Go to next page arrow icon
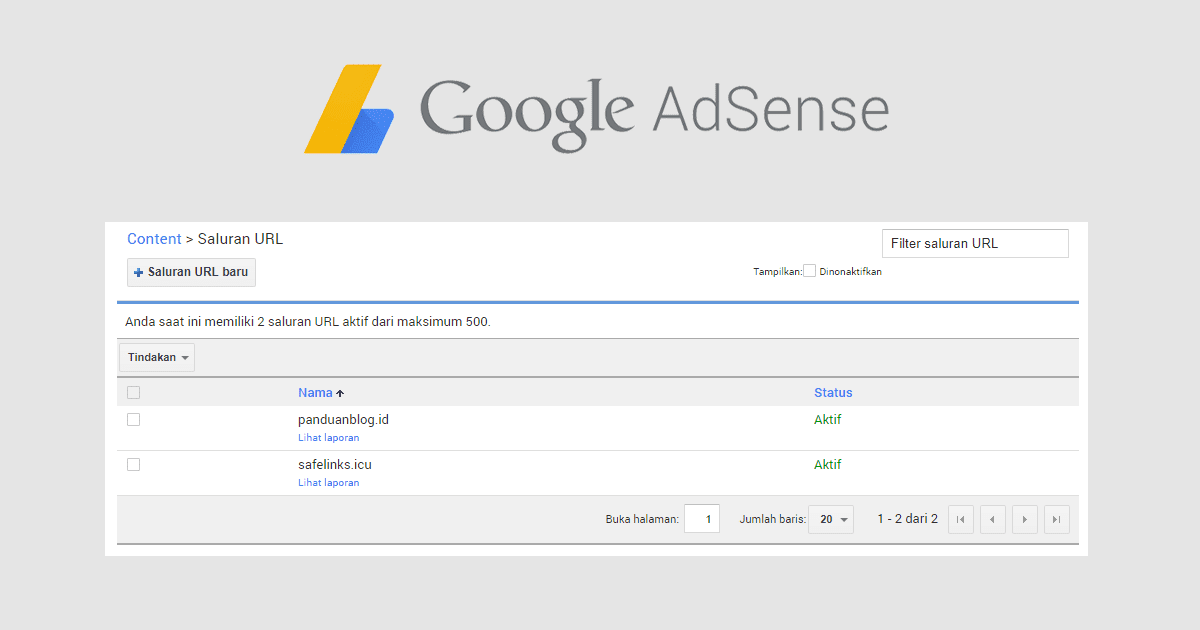1200x630 pixels. click(x=1024, y=519)
